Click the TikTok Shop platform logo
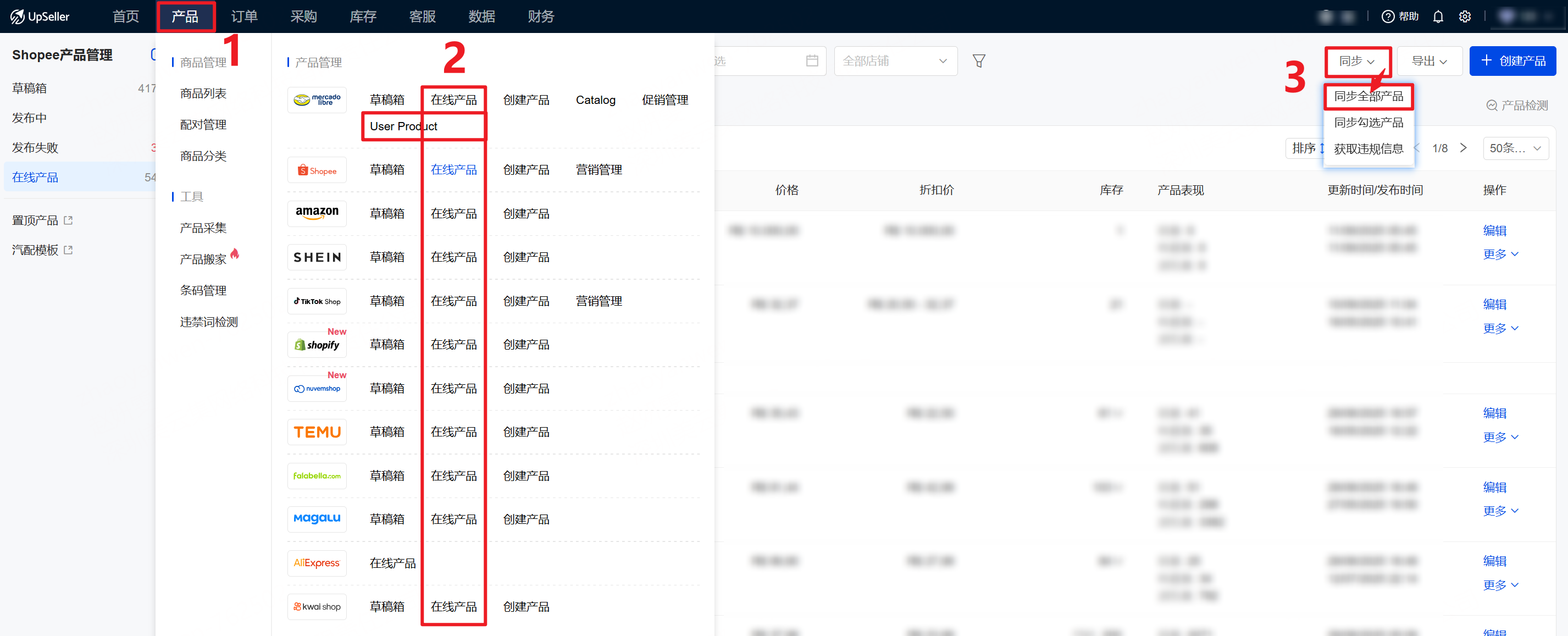 pos(317,301)
